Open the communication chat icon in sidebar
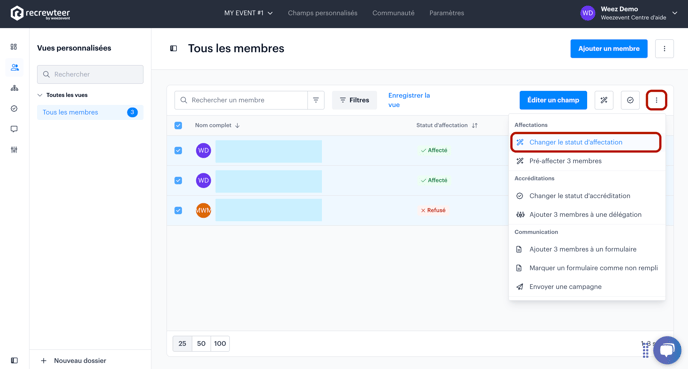688x369 pixels. point(14,129)
